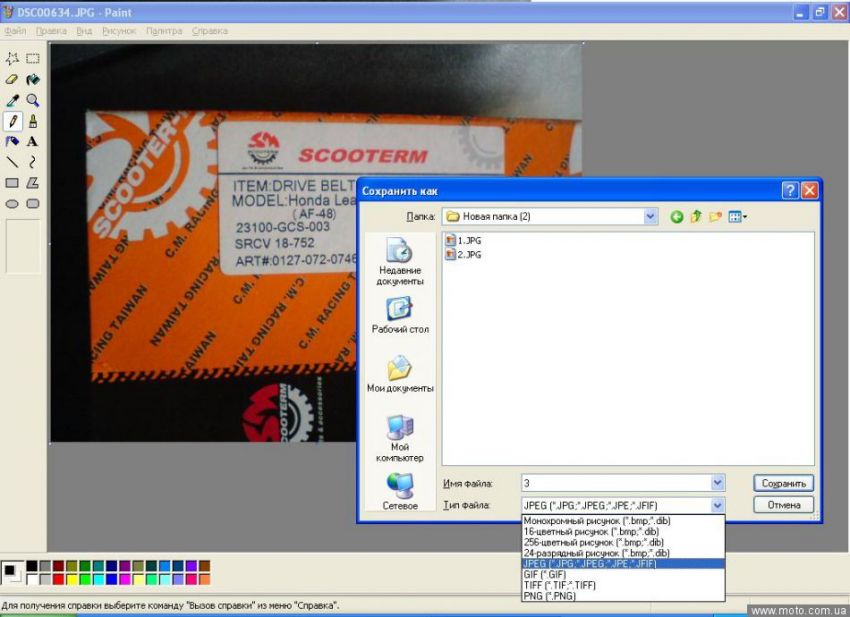Go up one folder level
Viewport: 850px width, 617px height.
(x=696, y=217)
